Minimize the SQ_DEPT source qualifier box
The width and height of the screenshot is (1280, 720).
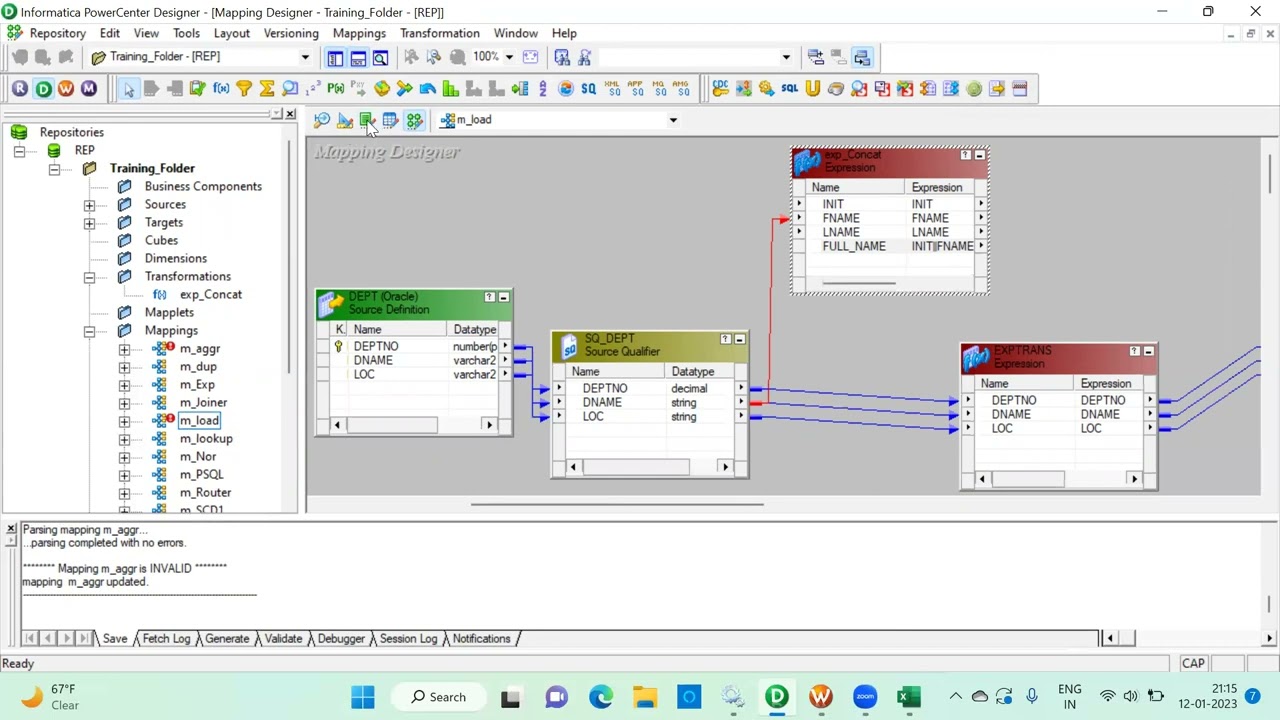(739, 339)
